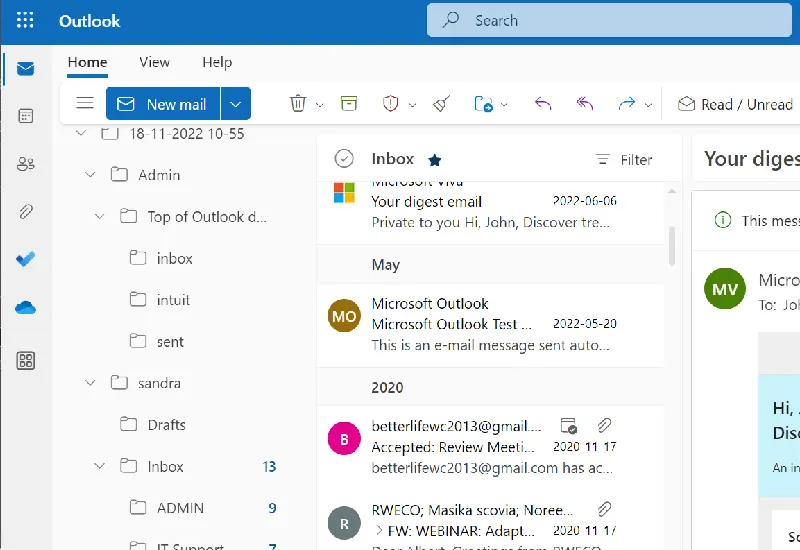Open the Forward options dropdown arrow
Screen dimensions: 800x550
click(x=648, y=105)
